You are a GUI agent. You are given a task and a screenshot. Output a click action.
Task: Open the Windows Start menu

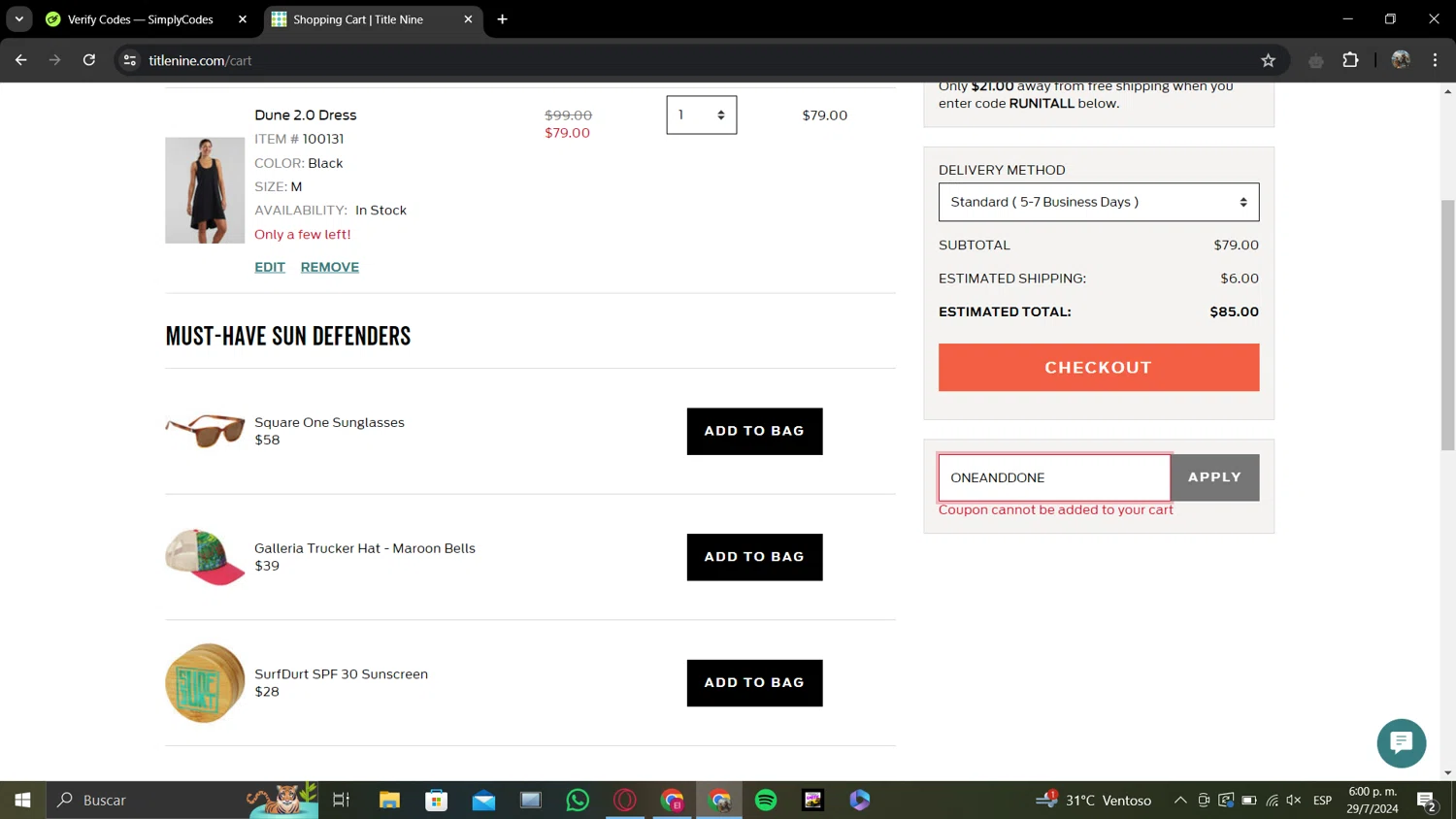(x=22, y=800)
